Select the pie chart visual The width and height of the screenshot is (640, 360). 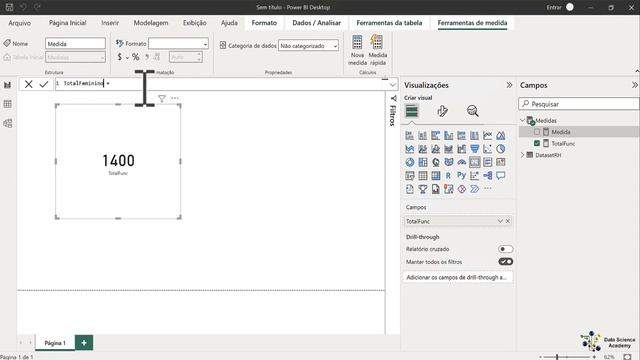pos(500,149)
